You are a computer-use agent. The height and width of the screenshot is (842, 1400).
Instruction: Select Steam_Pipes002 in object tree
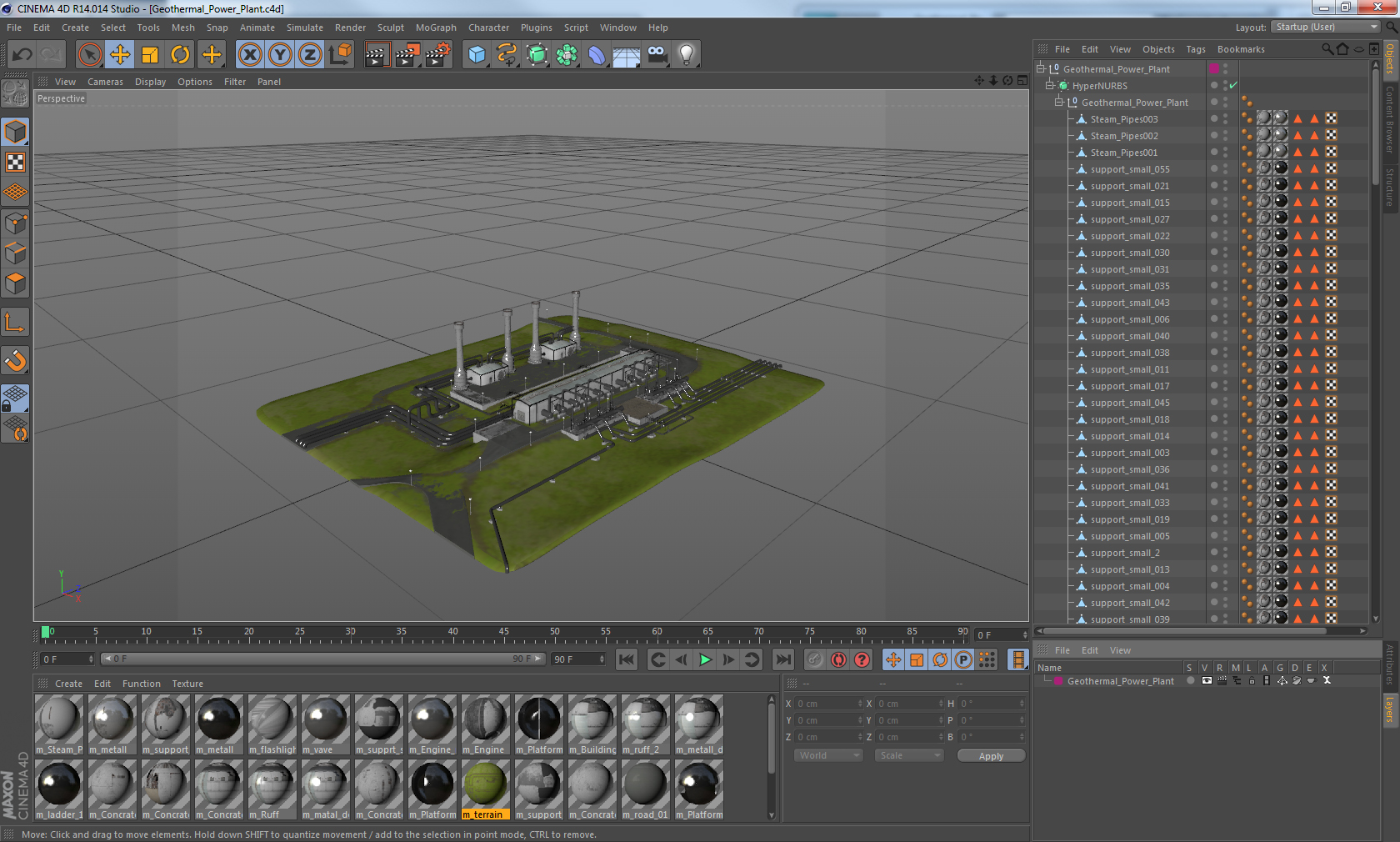click(1123, 136)
